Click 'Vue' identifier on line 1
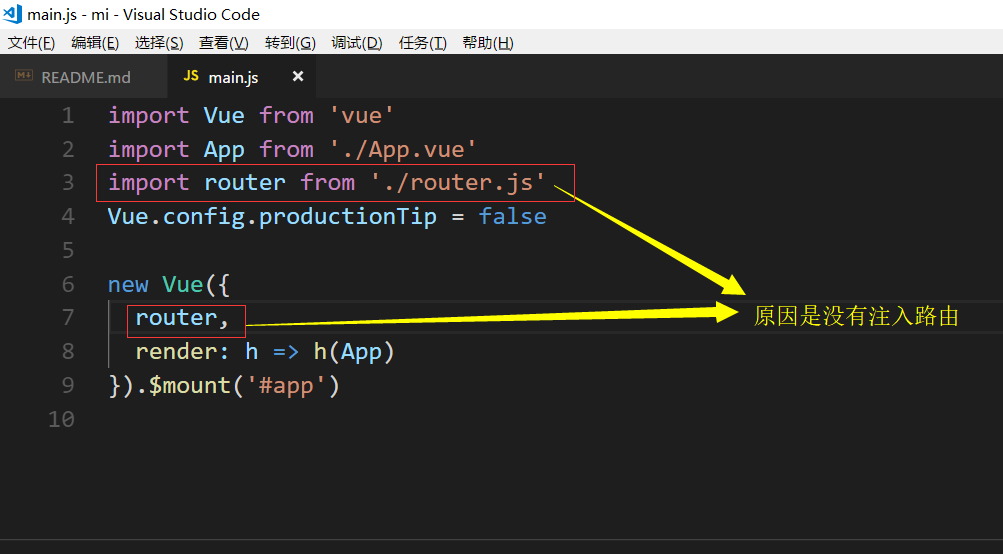 click(224, 116)
